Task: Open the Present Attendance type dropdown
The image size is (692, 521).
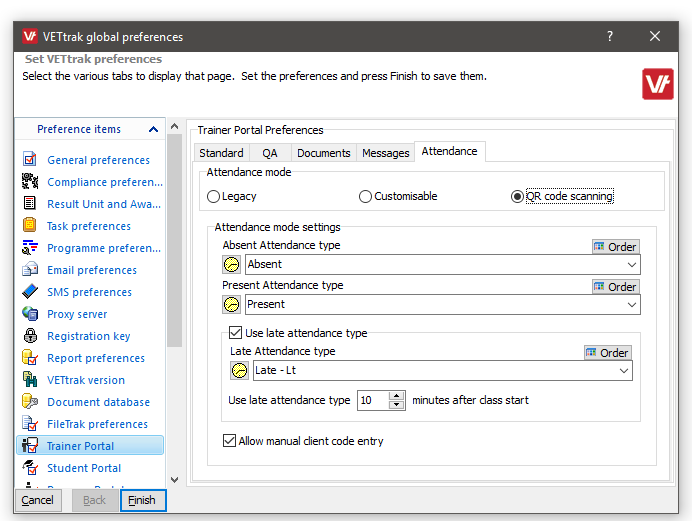Action: tap(632, 305)
